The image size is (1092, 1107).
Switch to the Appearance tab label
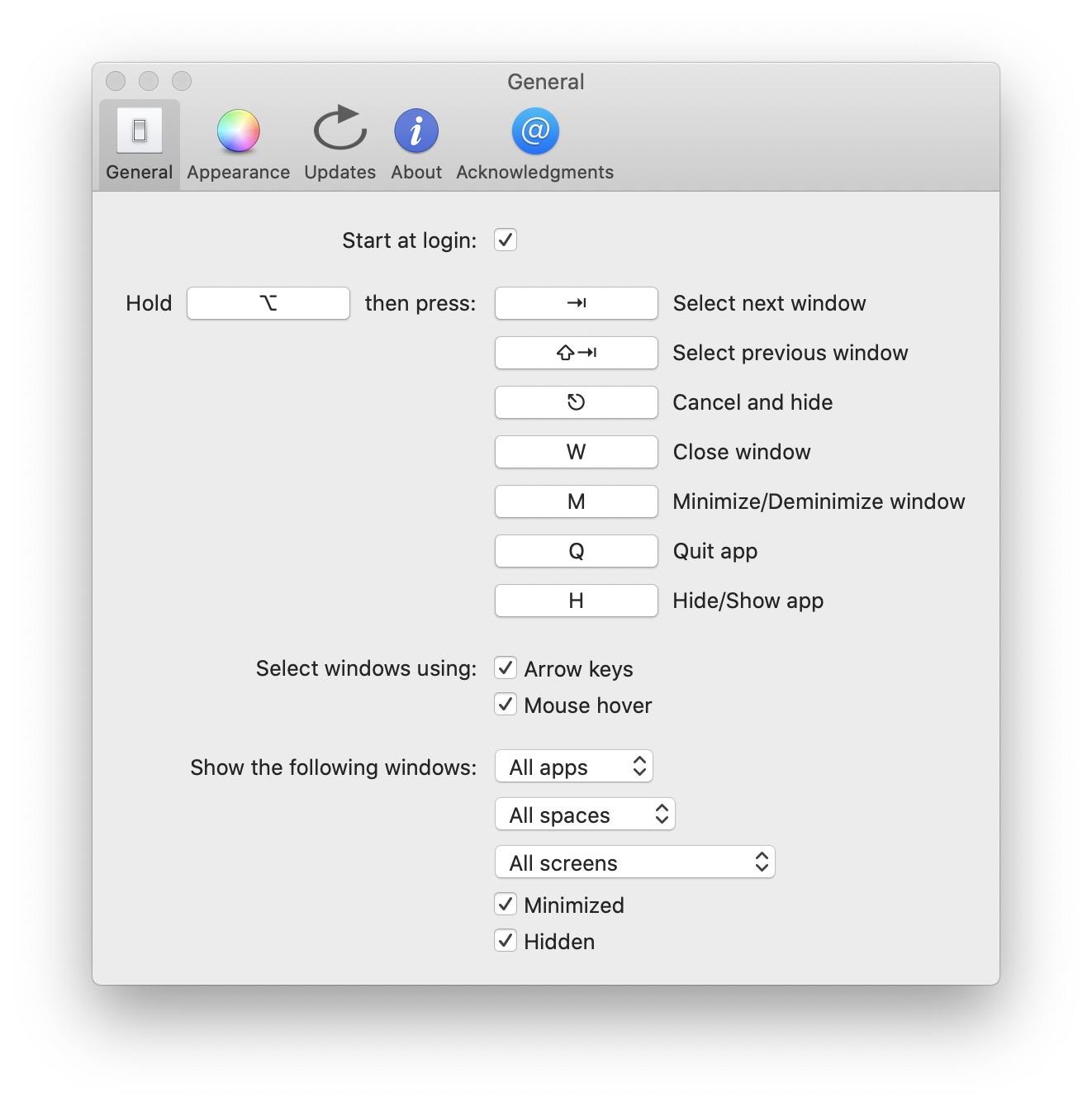pyautogui.click(x=238, y=173)
